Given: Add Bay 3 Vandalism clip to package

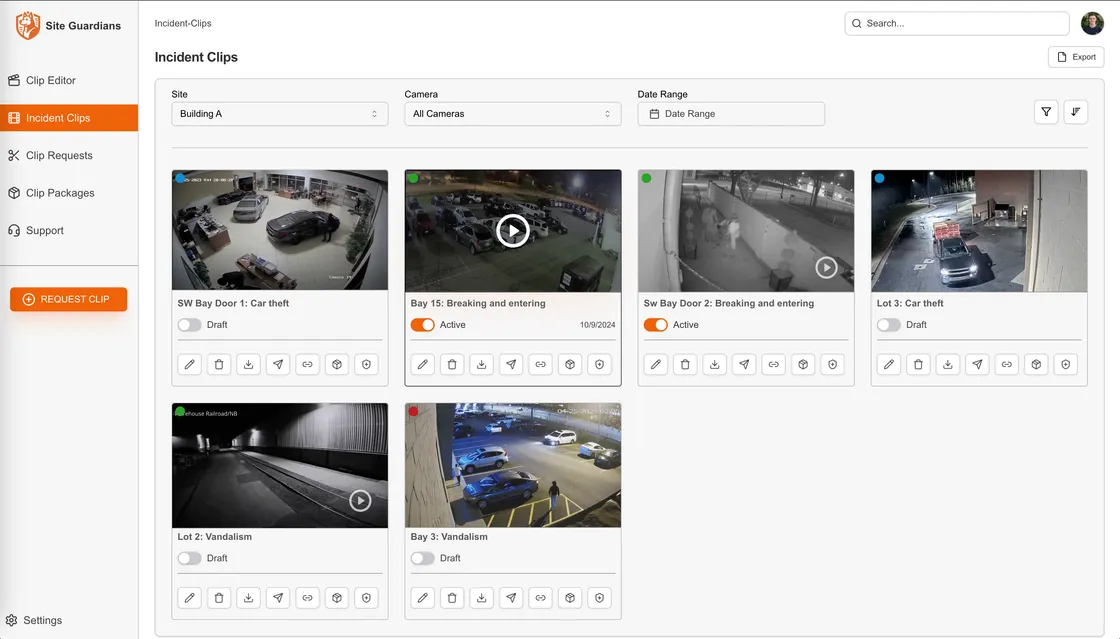Looking at the screenshot, I should click(570, 598).
